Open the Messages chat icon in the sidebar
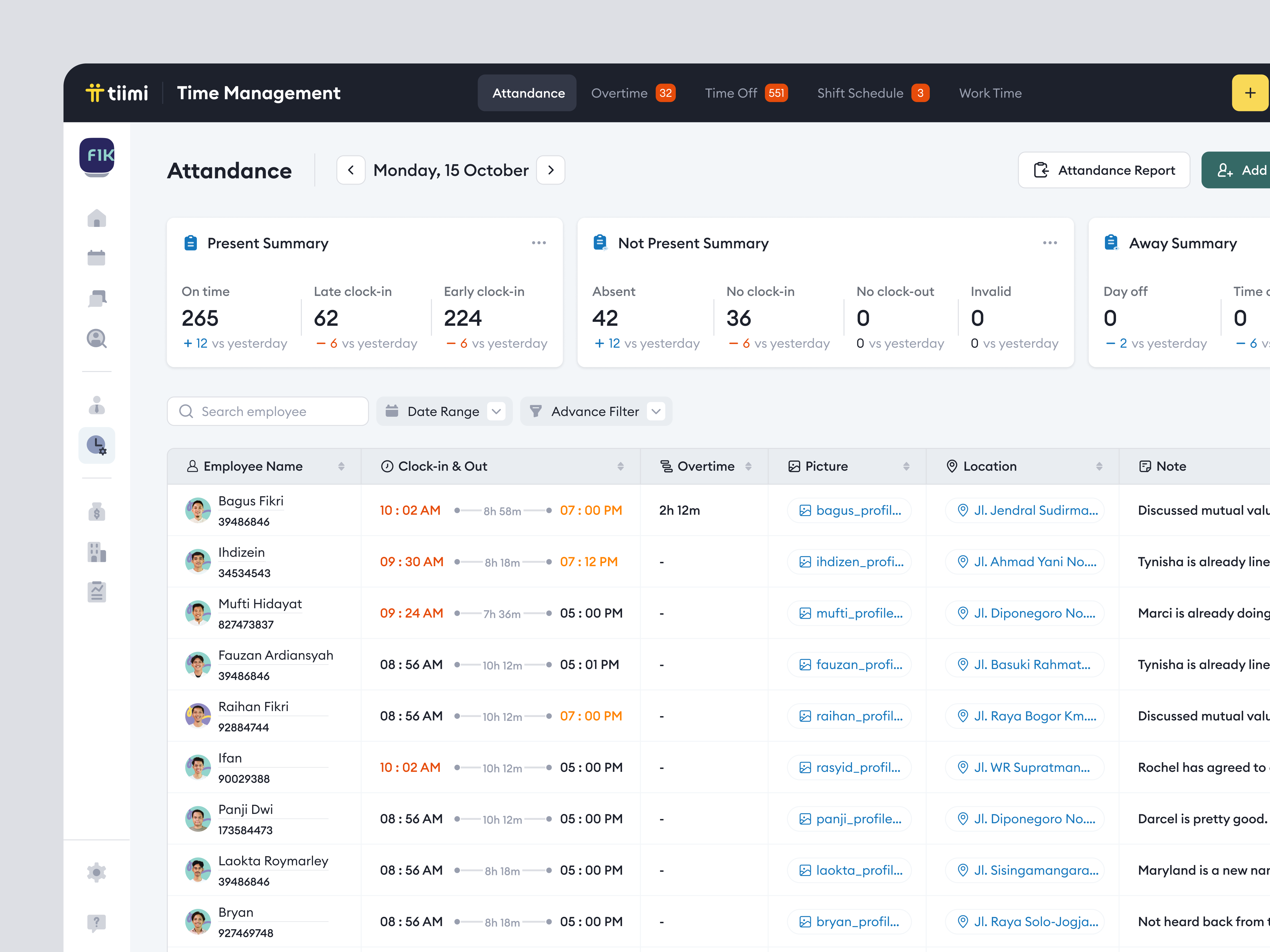1270x952 pixels. (97, 298)
